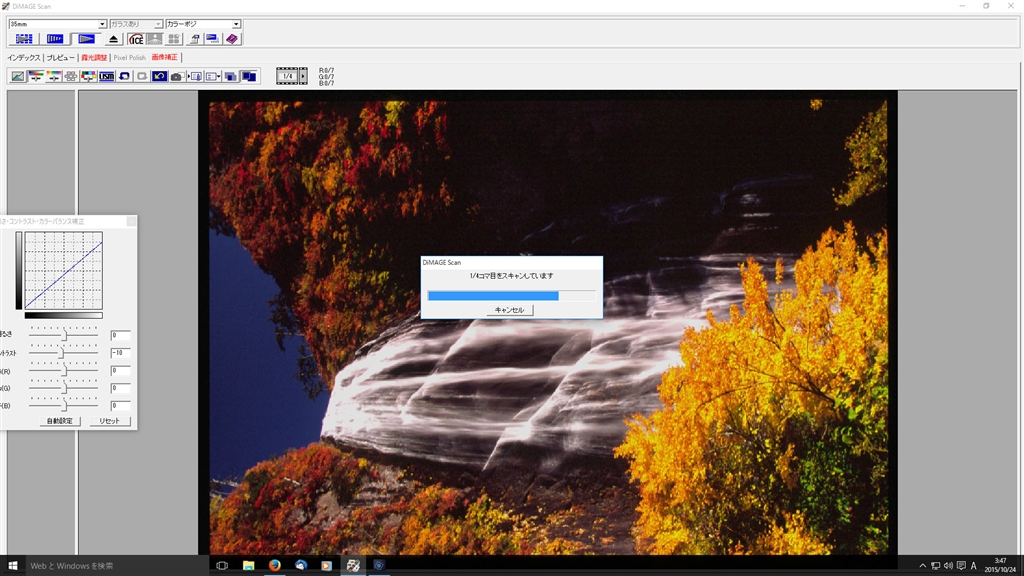Image resolution: width=1024 pixels, height=576 pixels.
Task: Click the Web と Windows を検索 search box
Action: 116,566
